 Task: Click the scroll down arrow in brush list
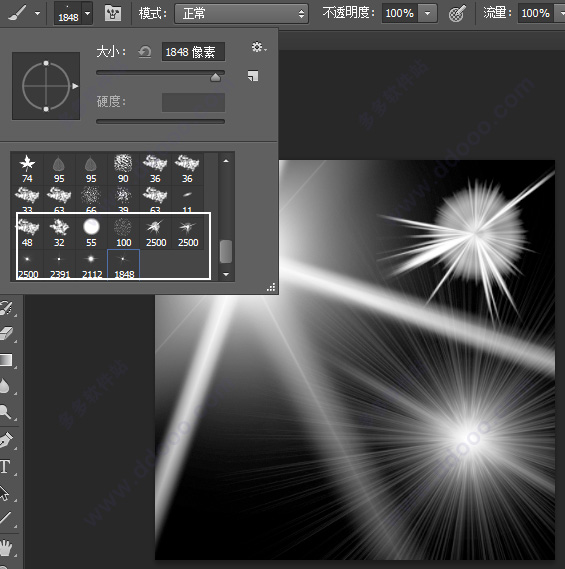(x=226, y=274)
